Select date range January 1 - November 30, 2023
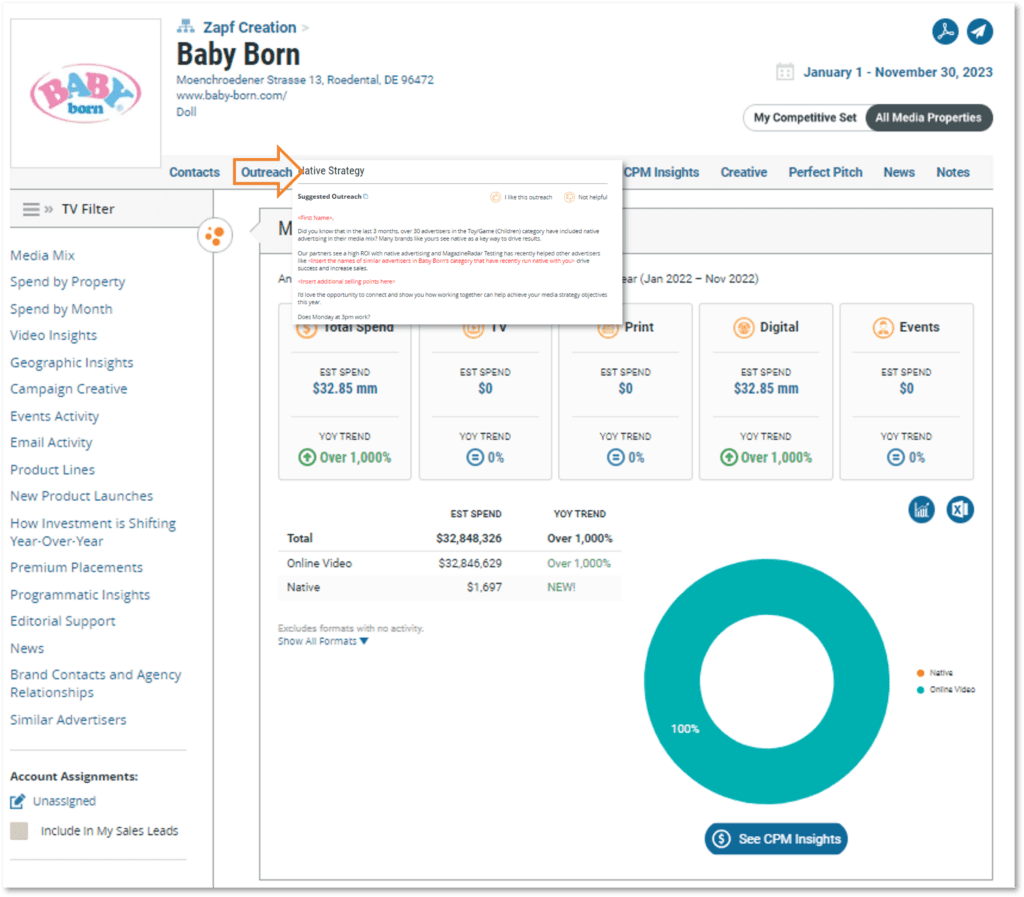The width and height of the screenshot is (1024, 897). pos(897,72)
